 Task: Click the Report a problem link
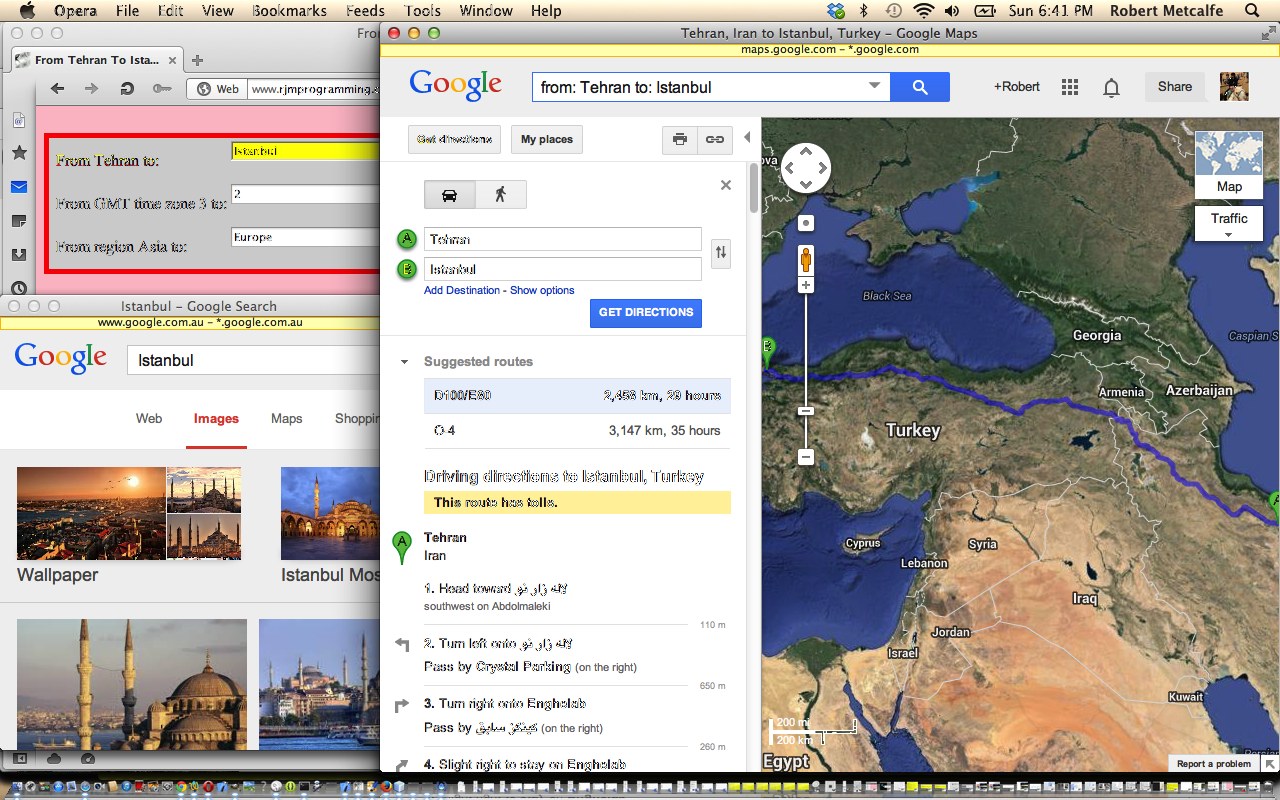click(x=1213, y=764)
